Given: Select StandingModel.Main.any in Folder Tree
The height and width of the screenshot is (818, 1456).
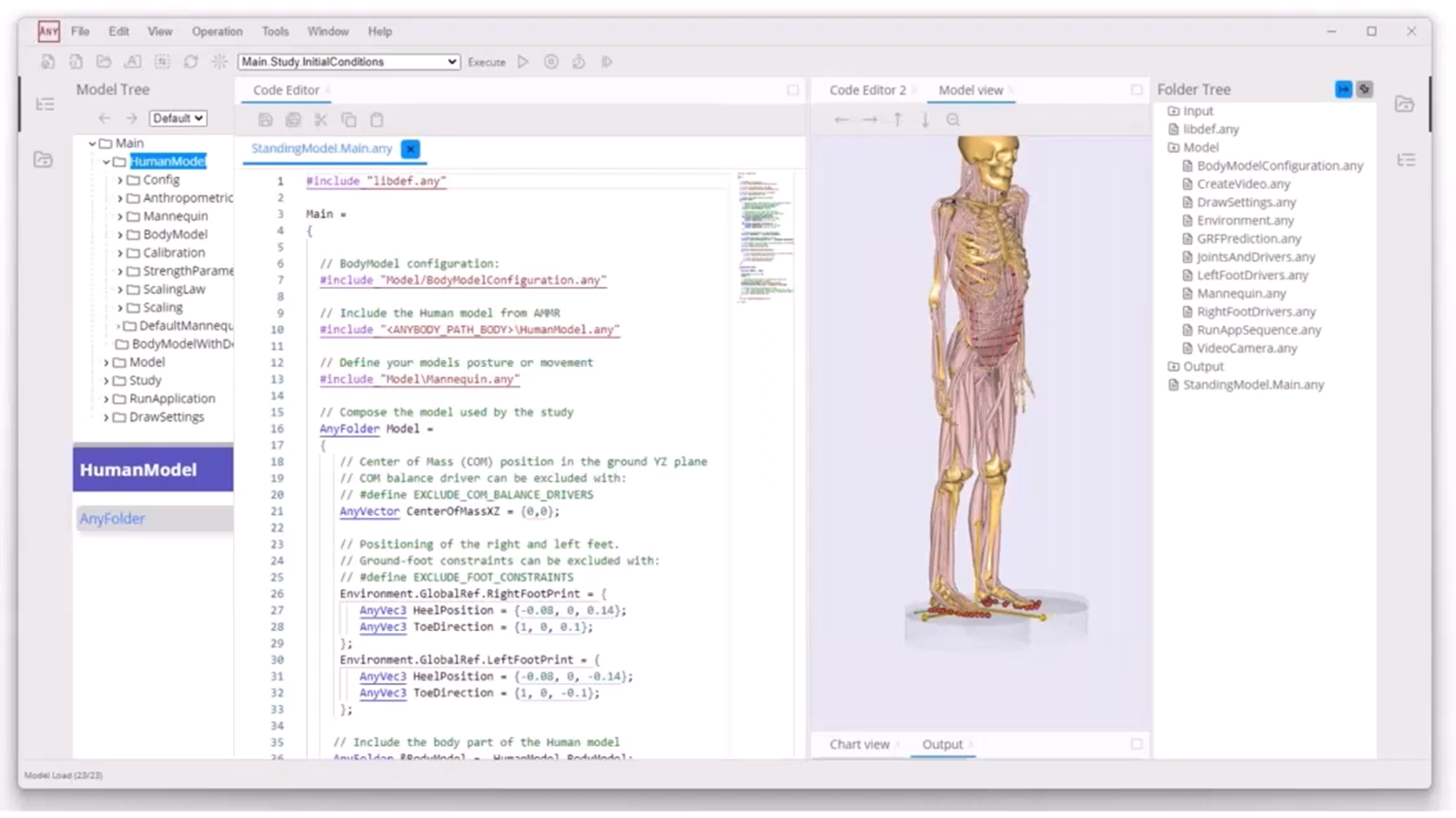Looking at the screenshot, I should point(1252,384).
